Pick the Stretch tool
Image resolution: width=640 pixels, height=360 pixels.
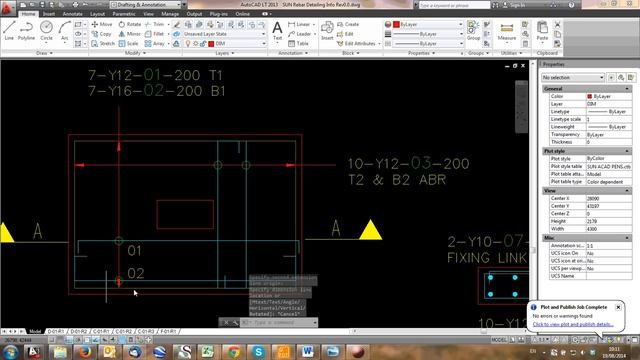click(103, 43)
